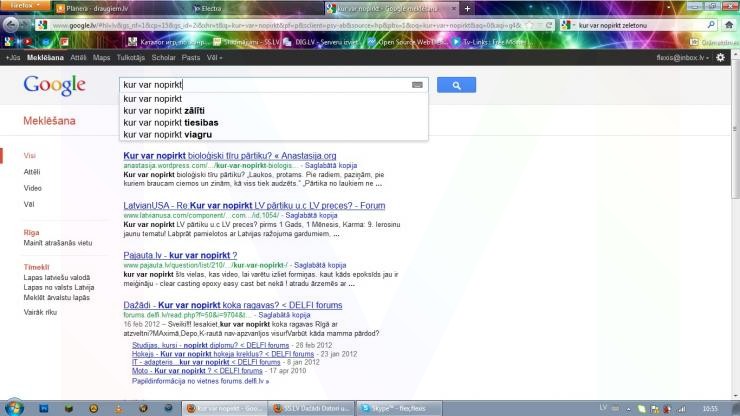Expand the flexis@inbox.lv account menu
Screen dimensions: 740x416
(678, 58)
